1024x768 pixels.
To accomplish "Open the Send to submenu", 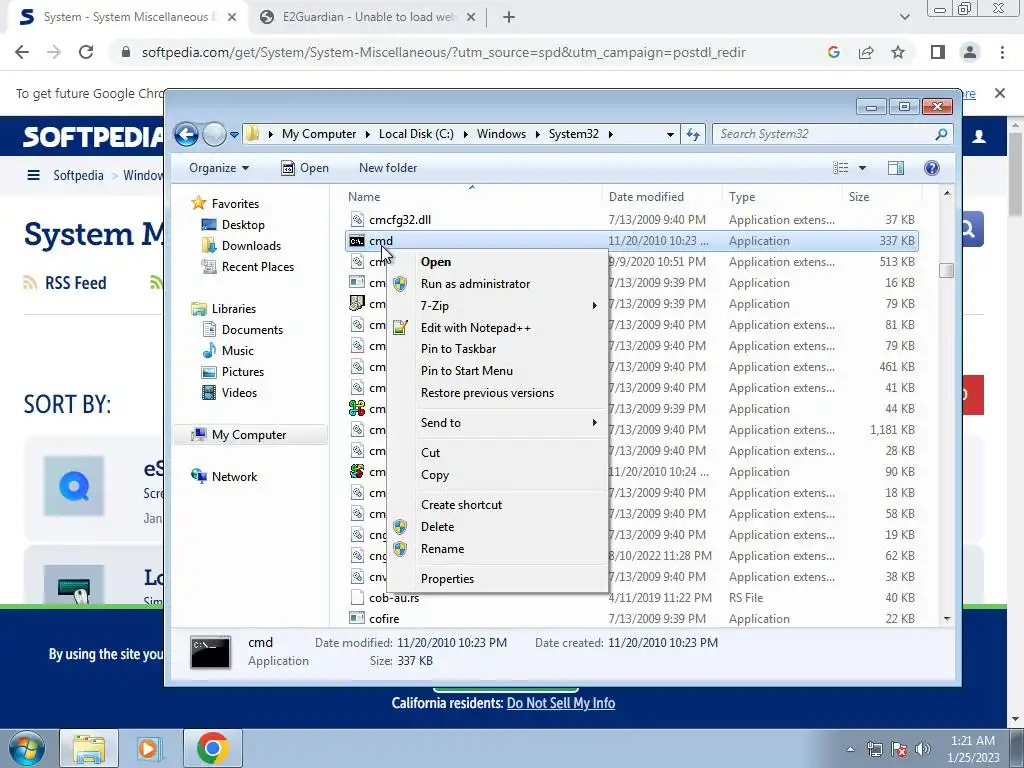I will (x=441, y=423).
